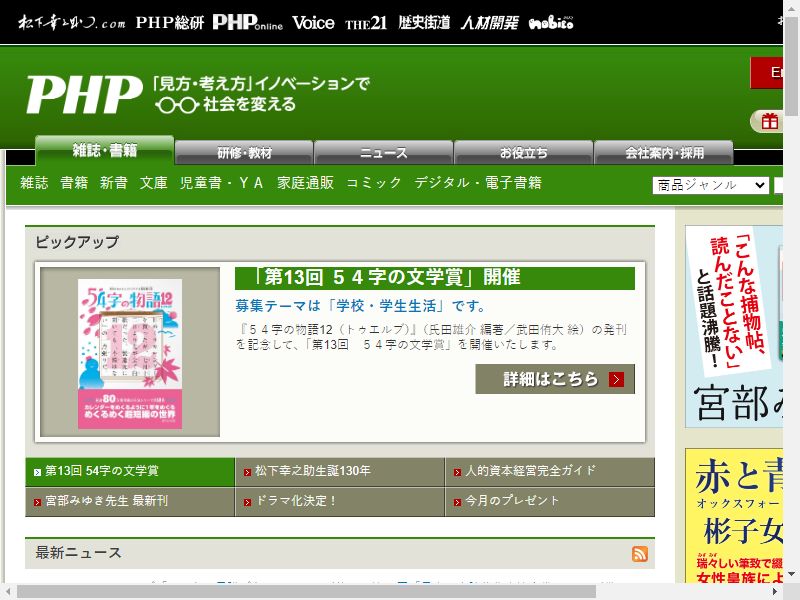This screenshot has width=800, height=600.
Task: Click the scroll left arrow
Action: point(7,592)
